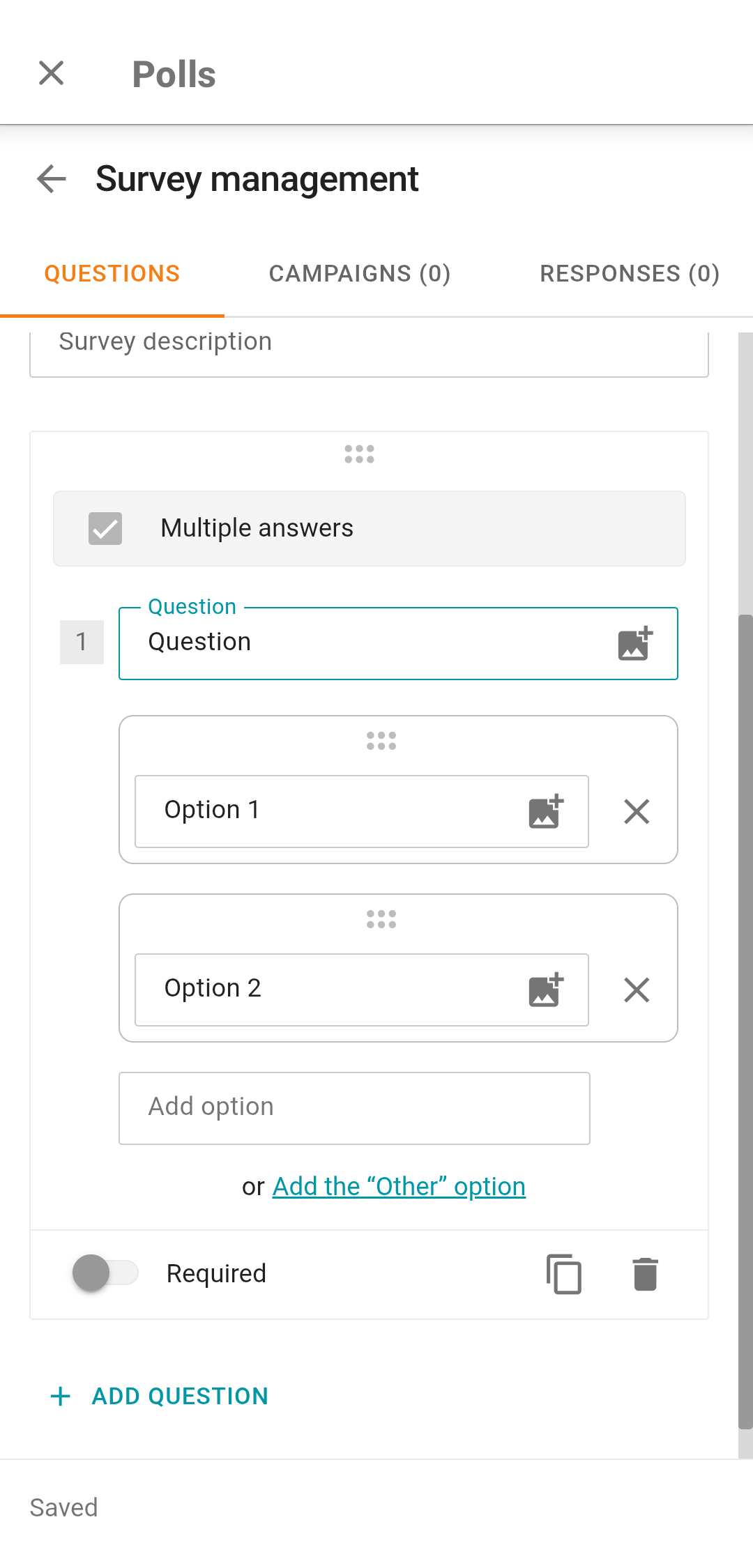Remove Option 2 from question
The image size is (753, 1568).
pyautogui.click(x=637, y=990)
